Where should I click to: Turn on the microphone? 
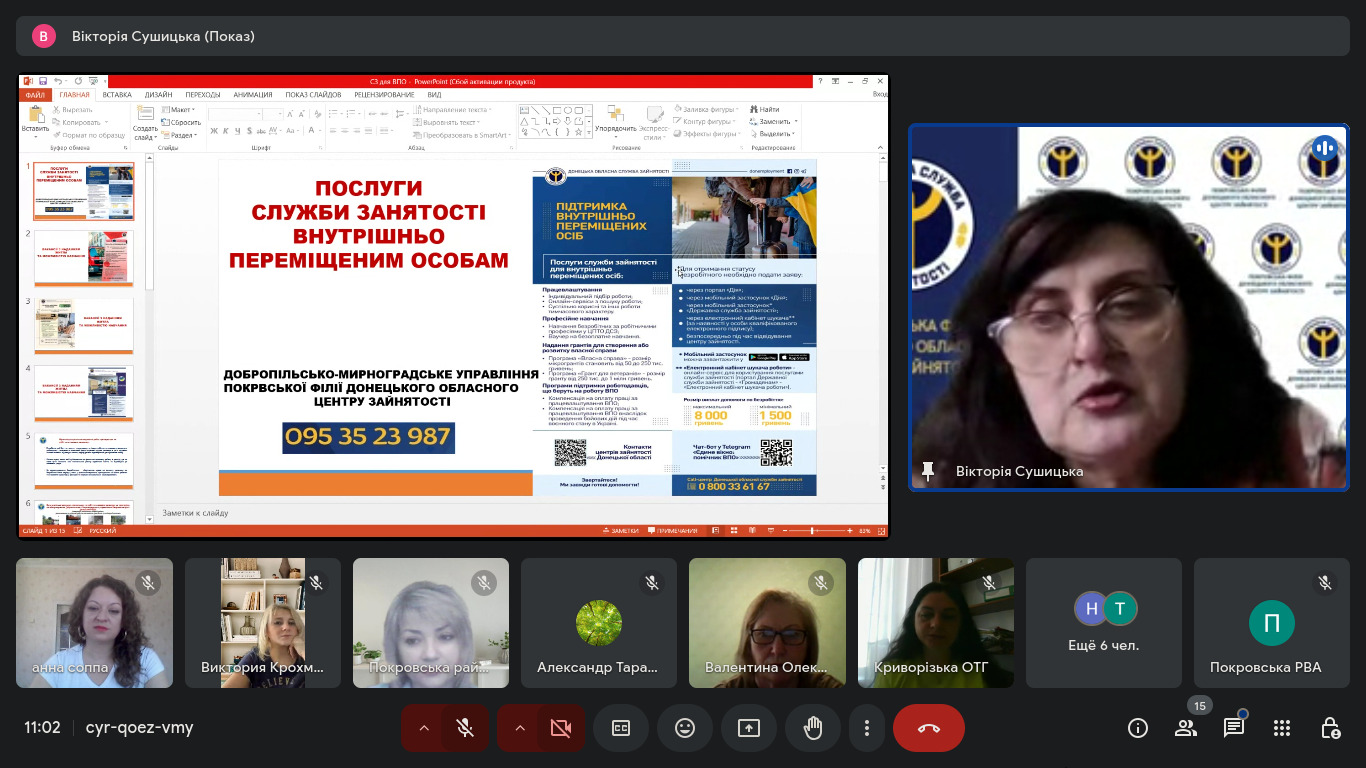coord(465,728)
